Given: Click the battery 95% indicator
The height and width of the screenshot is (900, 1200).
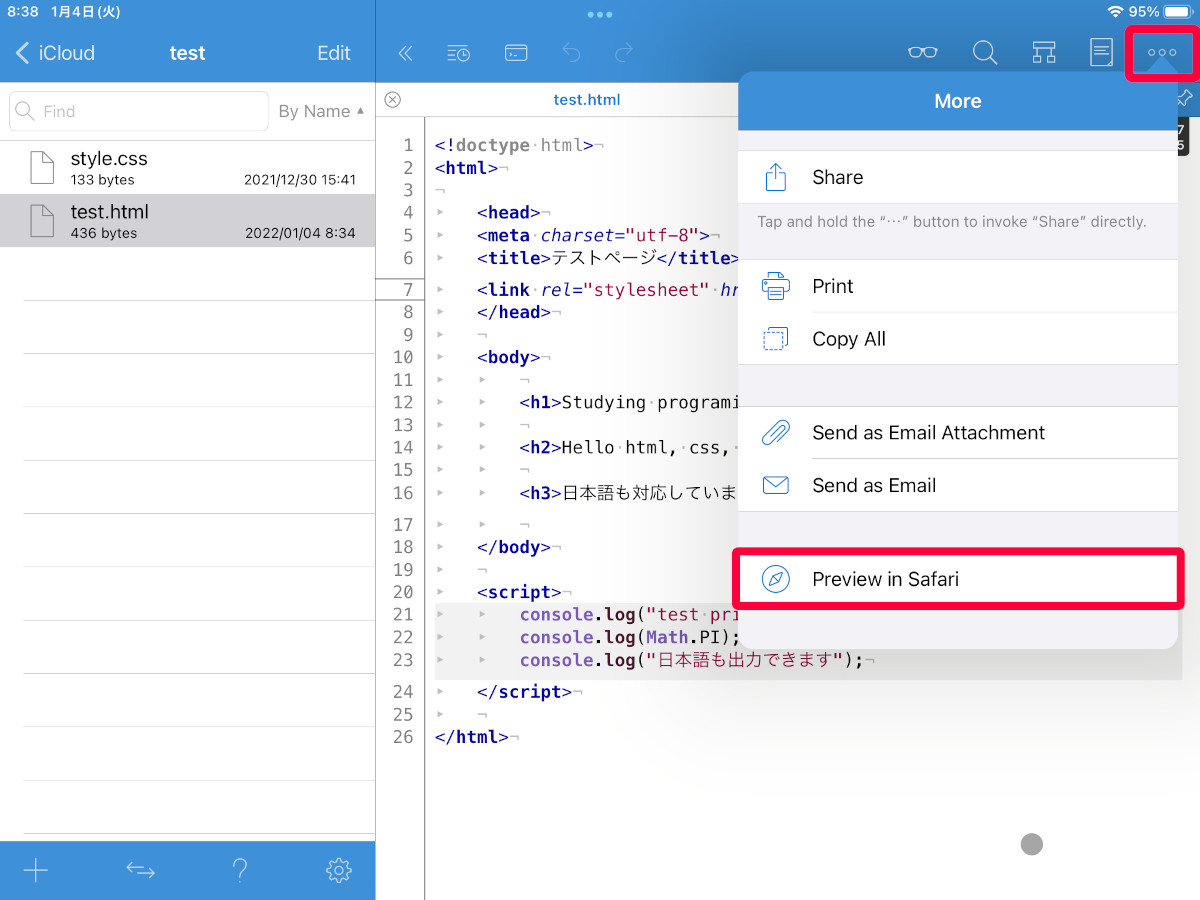Looking at the screenshot, I should (x=1159, y=12).
